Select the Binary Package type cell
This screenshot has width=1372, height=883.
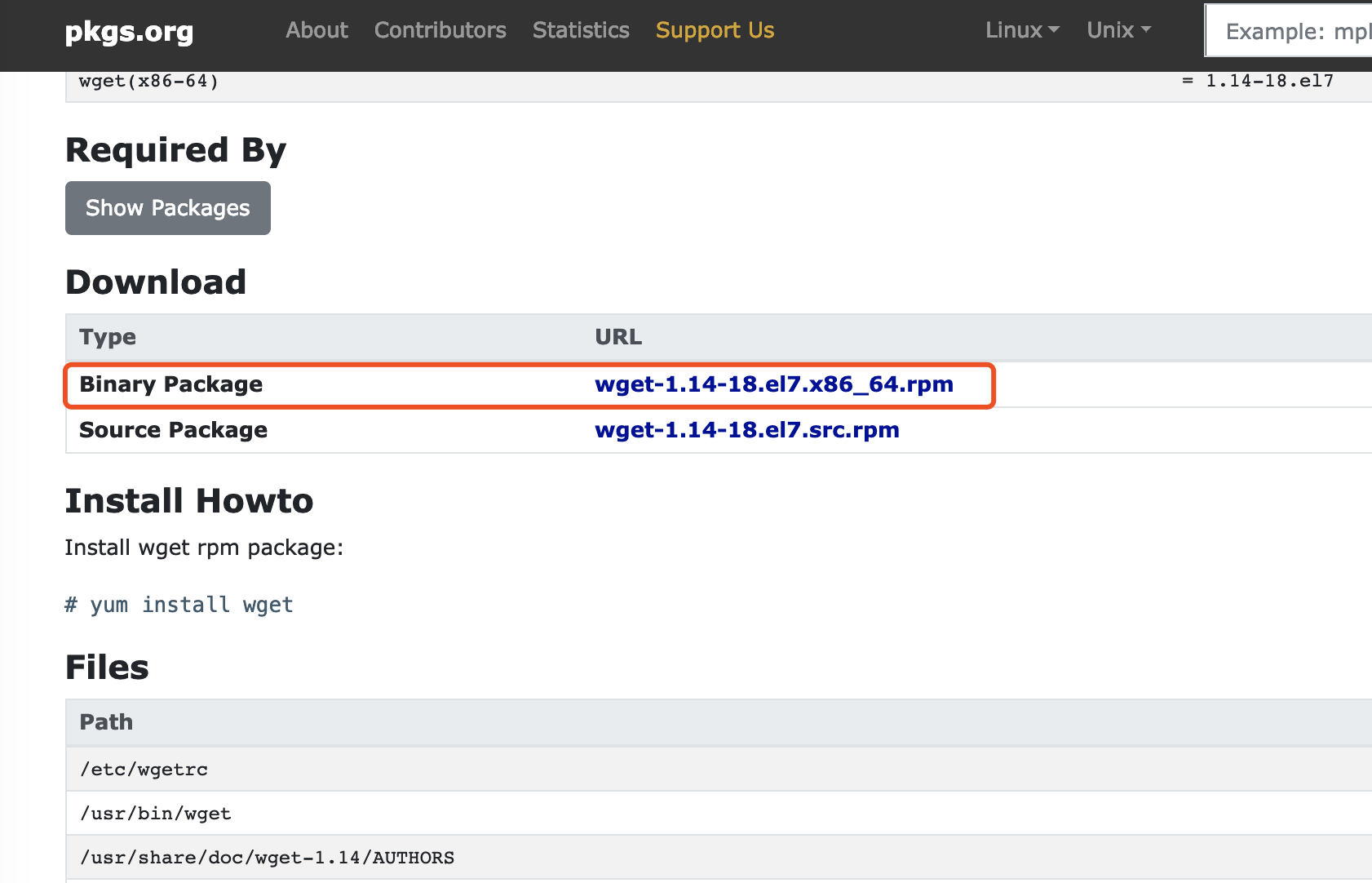pyautogui.click(x=171, y=384)
